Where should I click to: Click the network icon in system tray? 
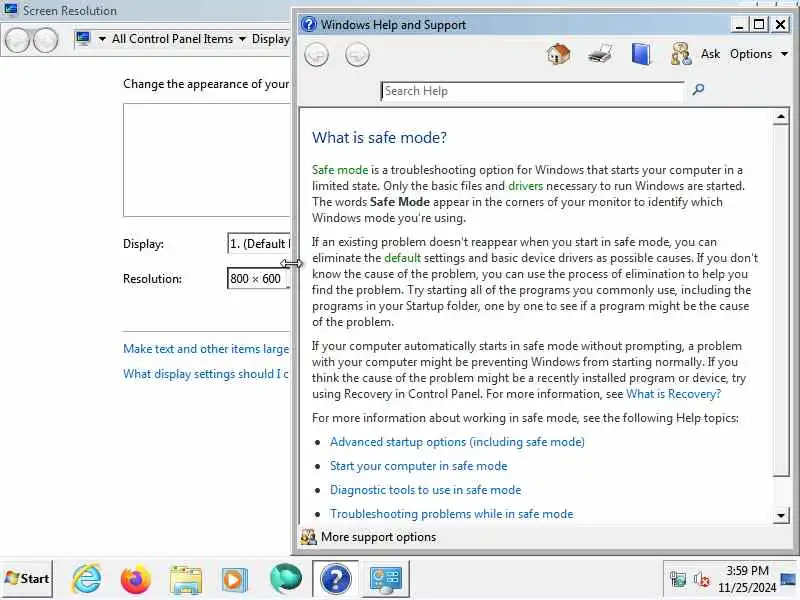(678, 579)
